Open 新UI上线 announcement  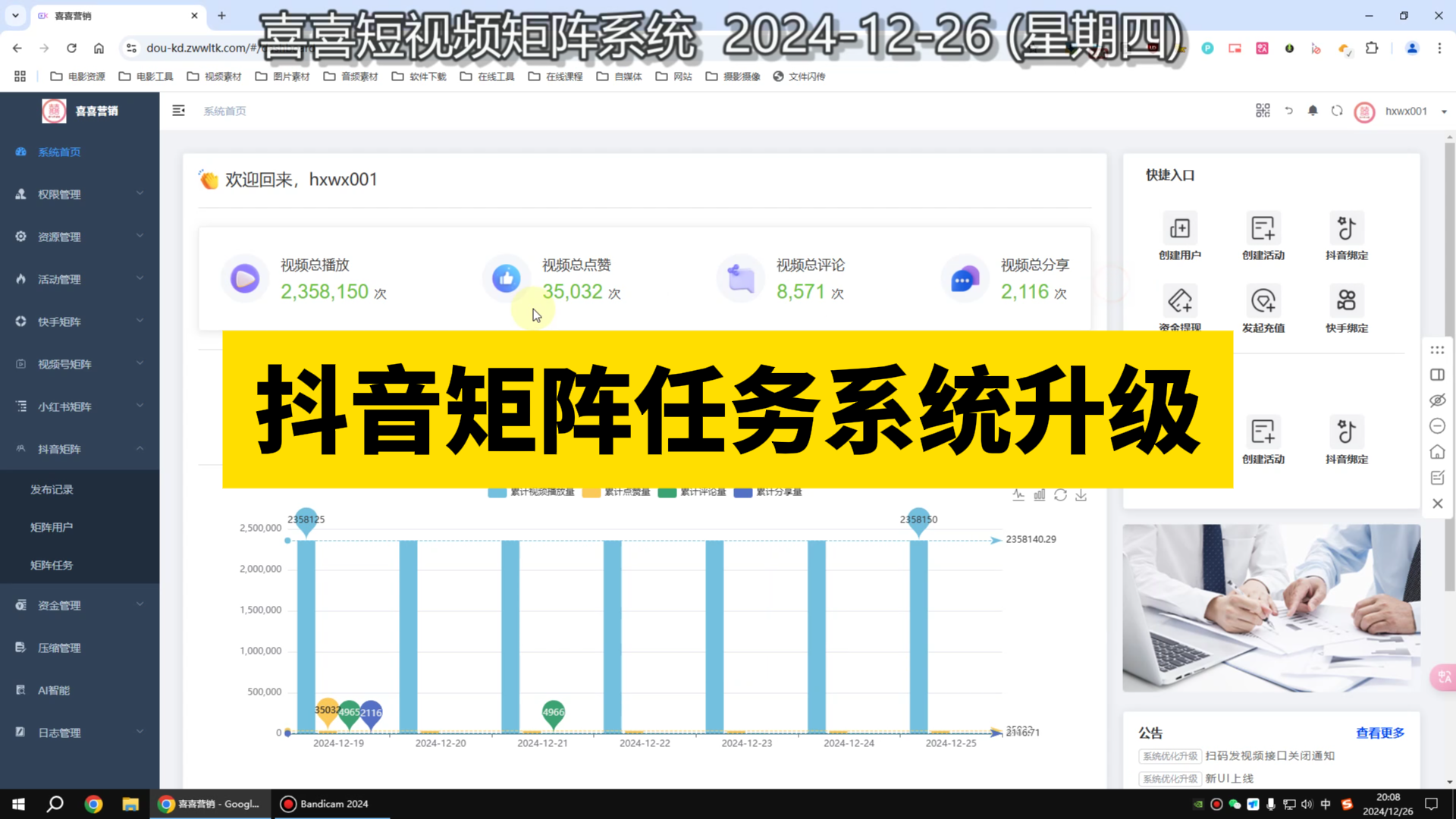[x=1229, y=779]
